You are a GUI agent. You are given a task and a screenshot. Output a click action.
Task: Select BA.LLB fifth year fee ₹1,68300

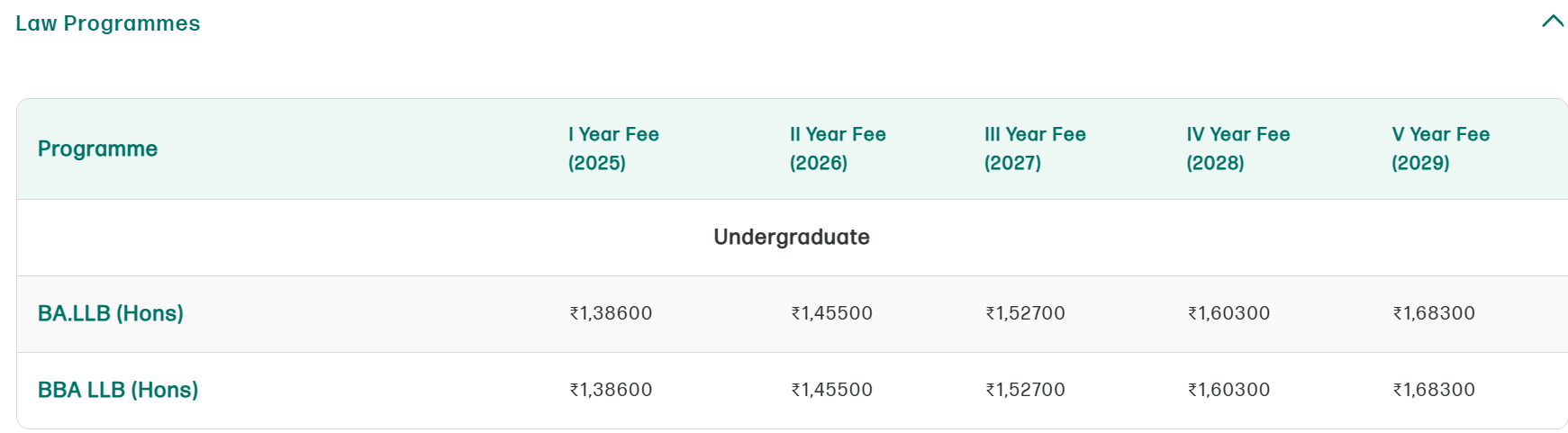click(x=1434, y=313)
